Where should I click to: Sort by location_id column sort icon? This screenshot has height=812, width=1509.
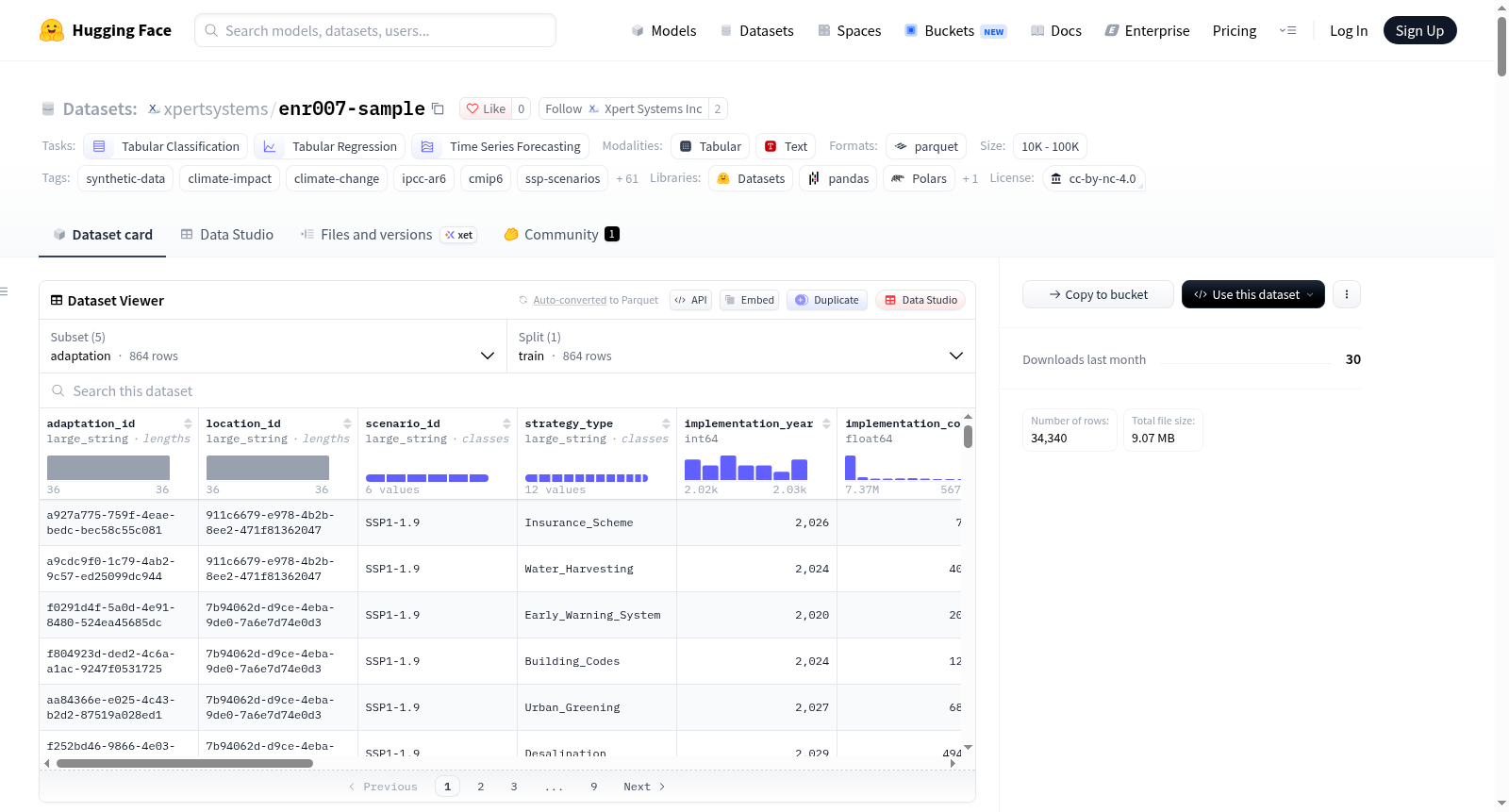pyautogui.click(x=348, y=423)
